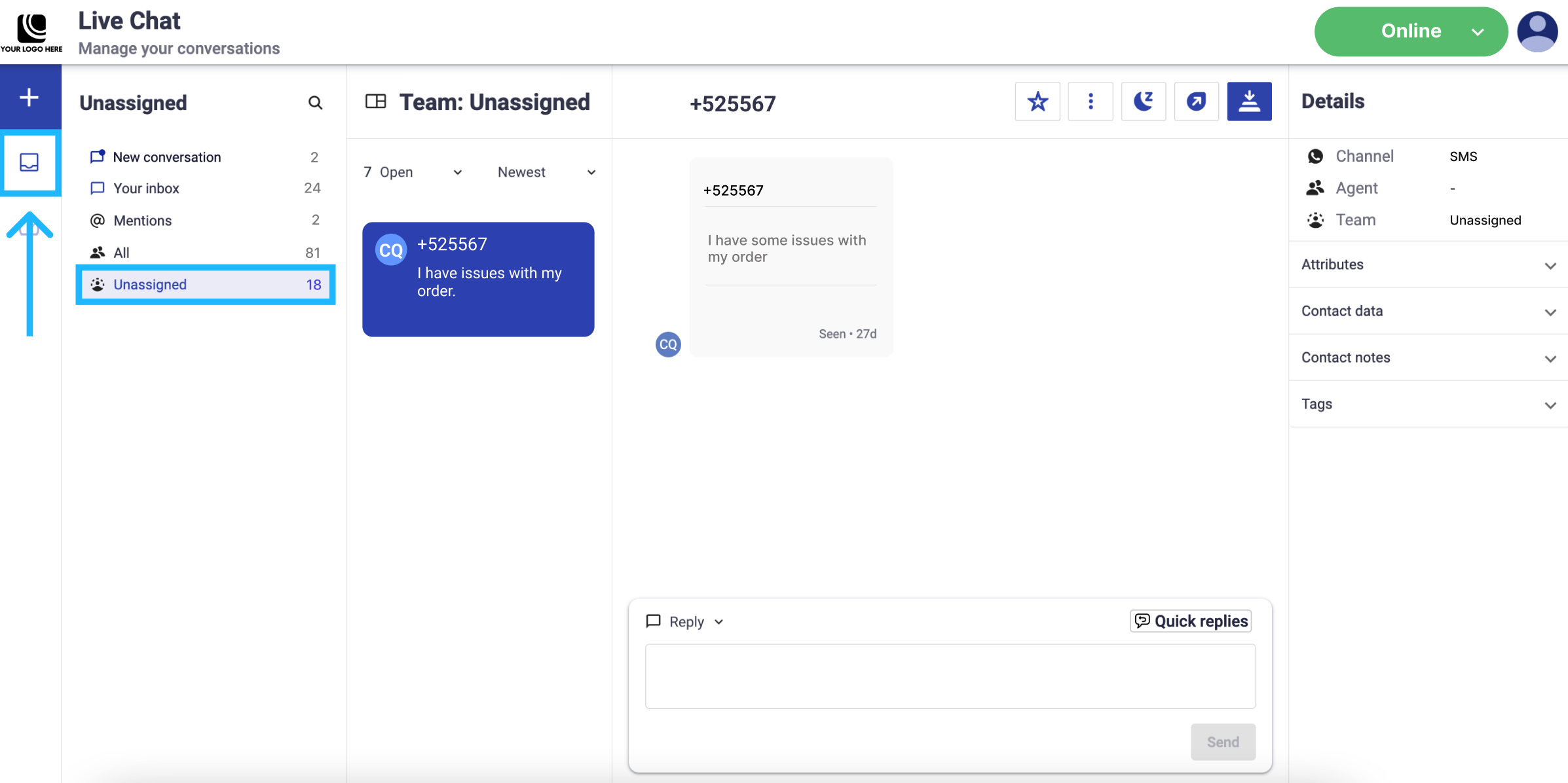Viewport: 1568px width, 783px height.
Task: Click the transfer arrow icon
Action: [1196, 101]
